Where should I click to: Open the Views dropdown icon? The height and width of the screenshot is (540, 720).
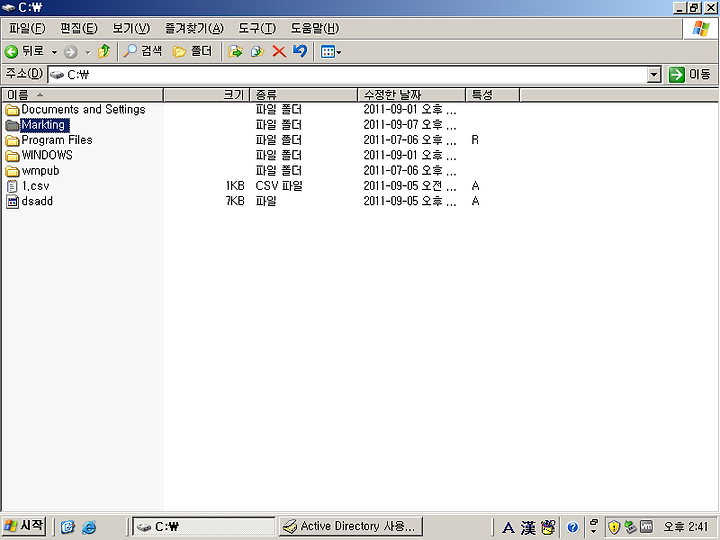[x=331, y=51]
